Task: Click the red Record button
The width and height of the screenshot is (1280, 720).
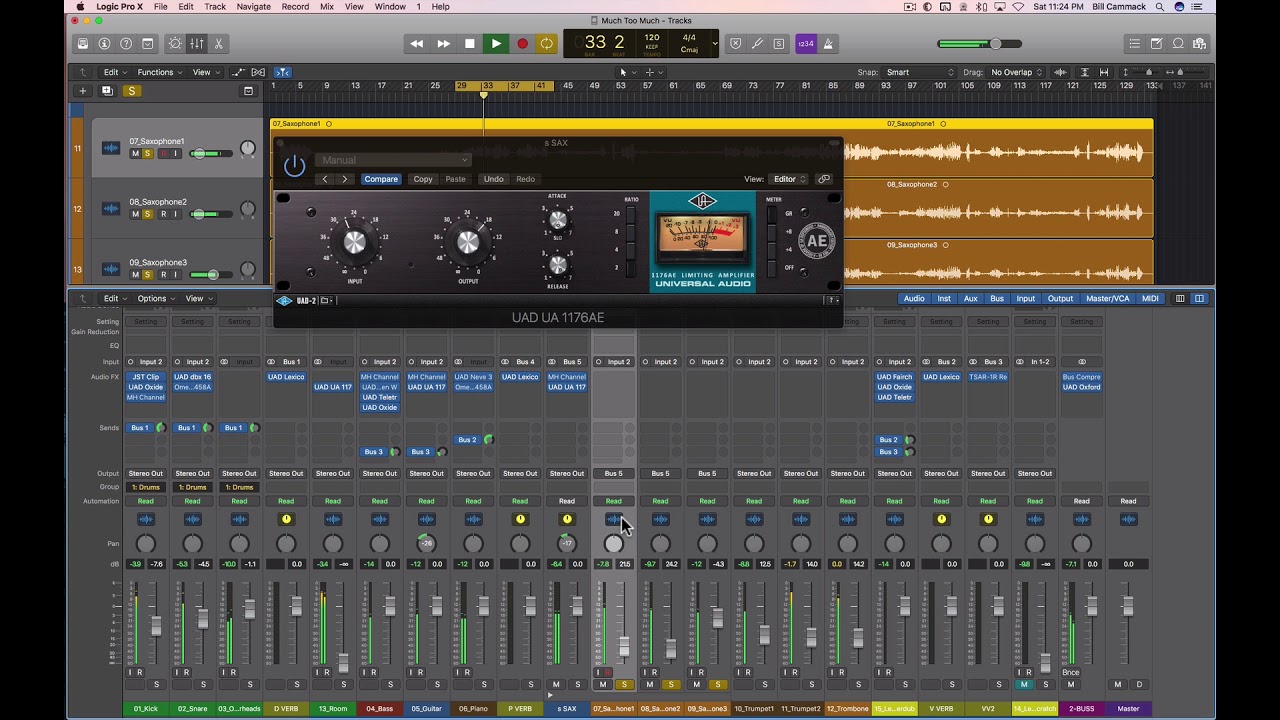Action: pyautogui.click(x=522, y=43)
